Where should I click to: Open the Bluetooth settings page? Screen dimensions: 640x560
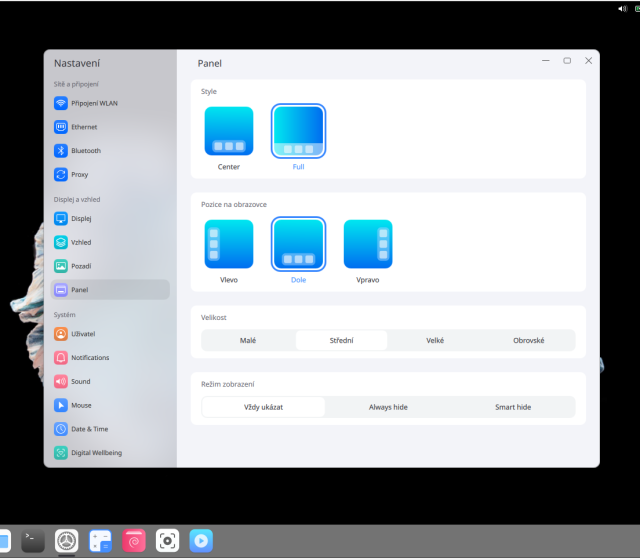(85, 151)
